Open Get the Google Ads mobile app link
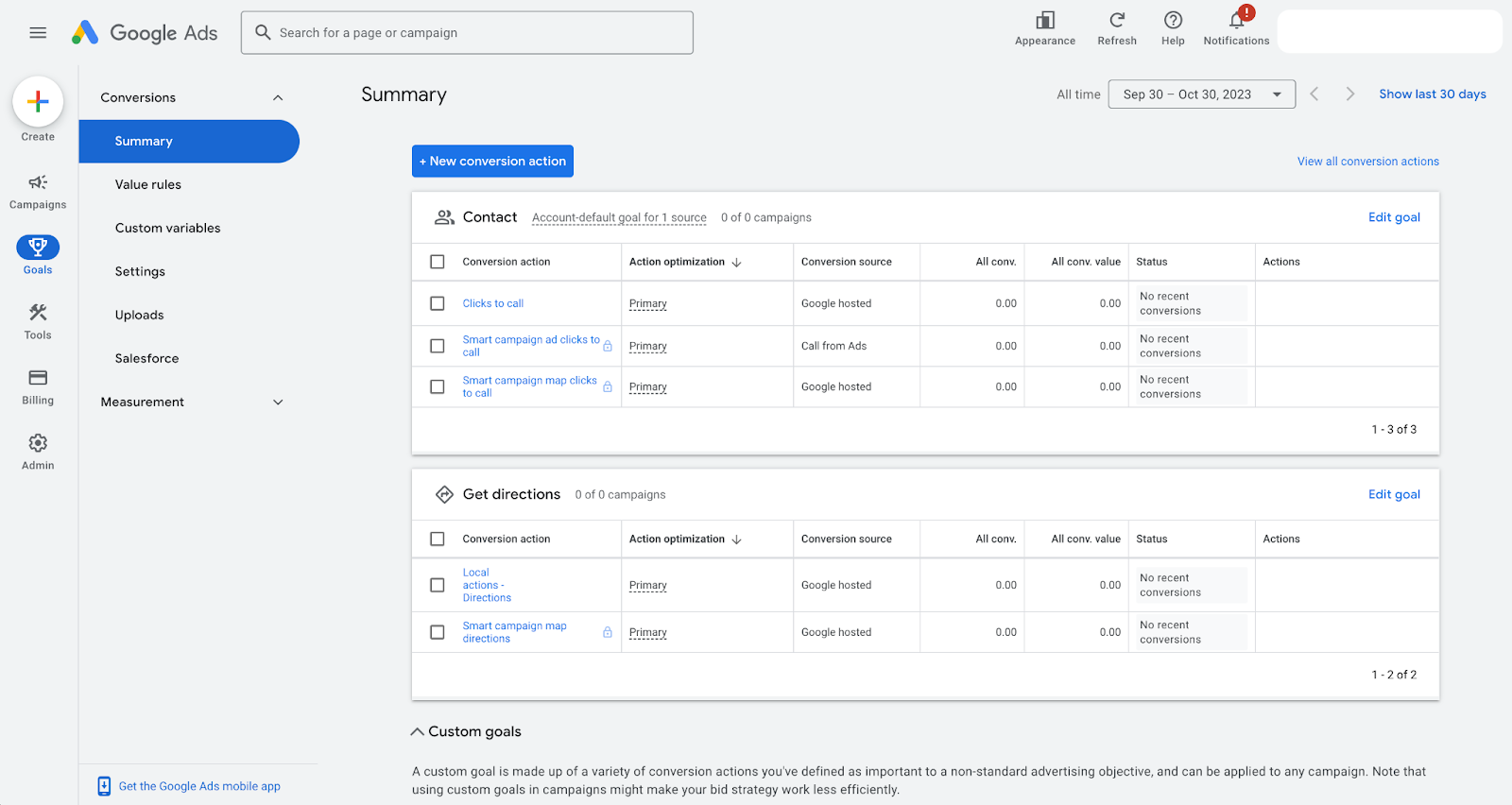Screen dimensions: 1512x805 (199, 786)
